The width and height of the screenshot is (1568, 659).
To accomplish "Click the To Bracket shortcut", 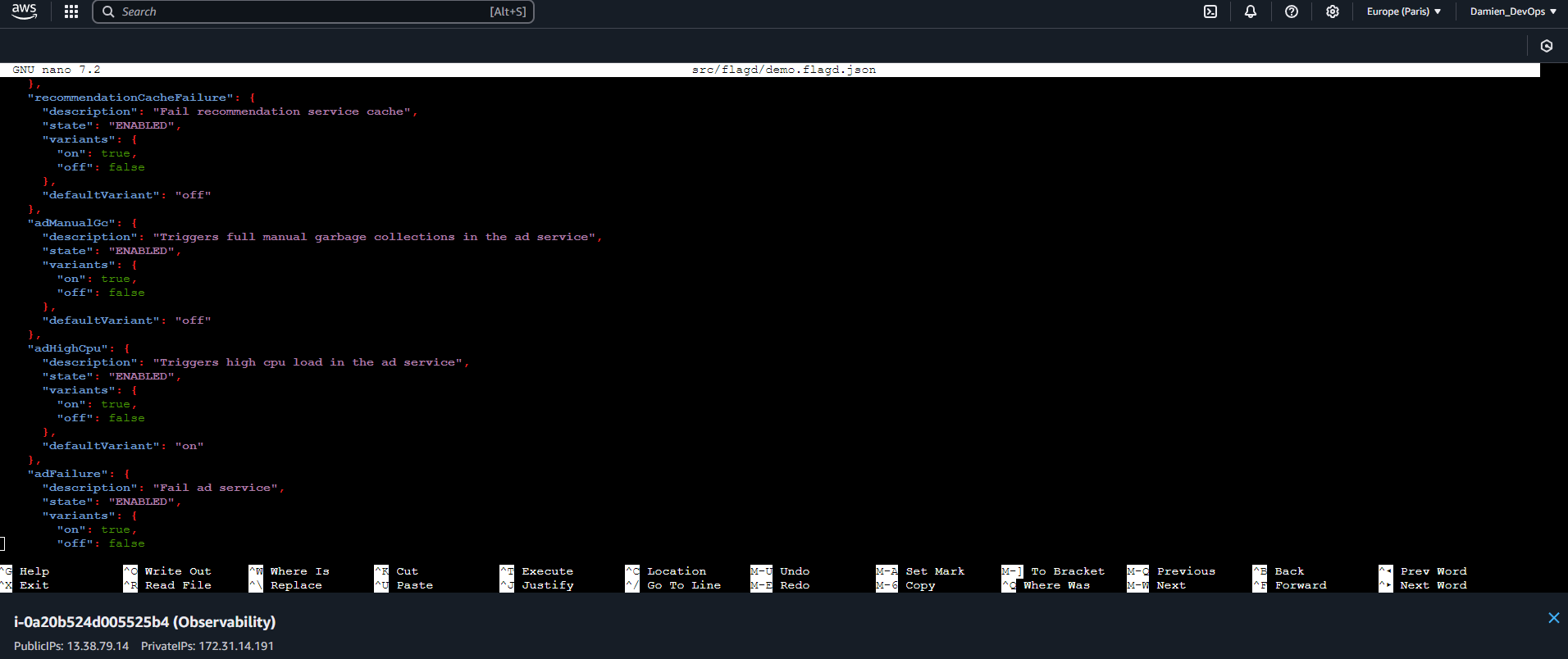I will coord(1054,571).
